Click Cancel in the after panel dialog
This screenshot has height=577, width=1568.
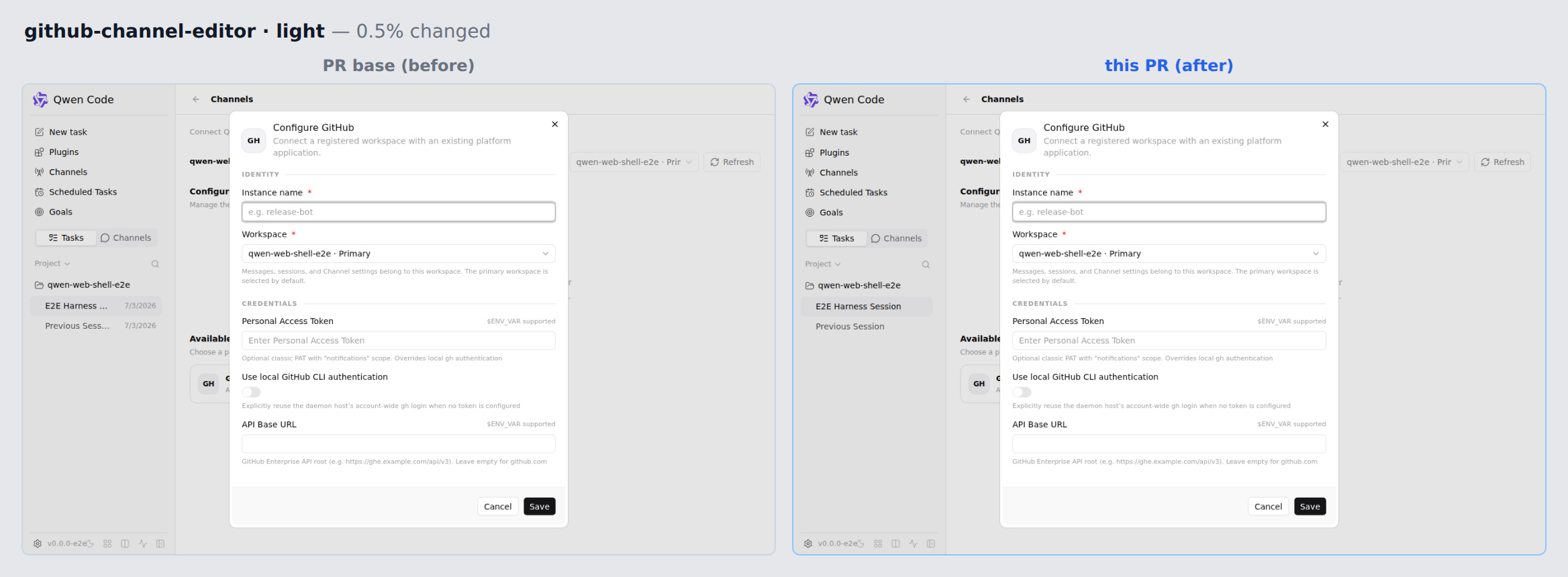(1269, 507)
